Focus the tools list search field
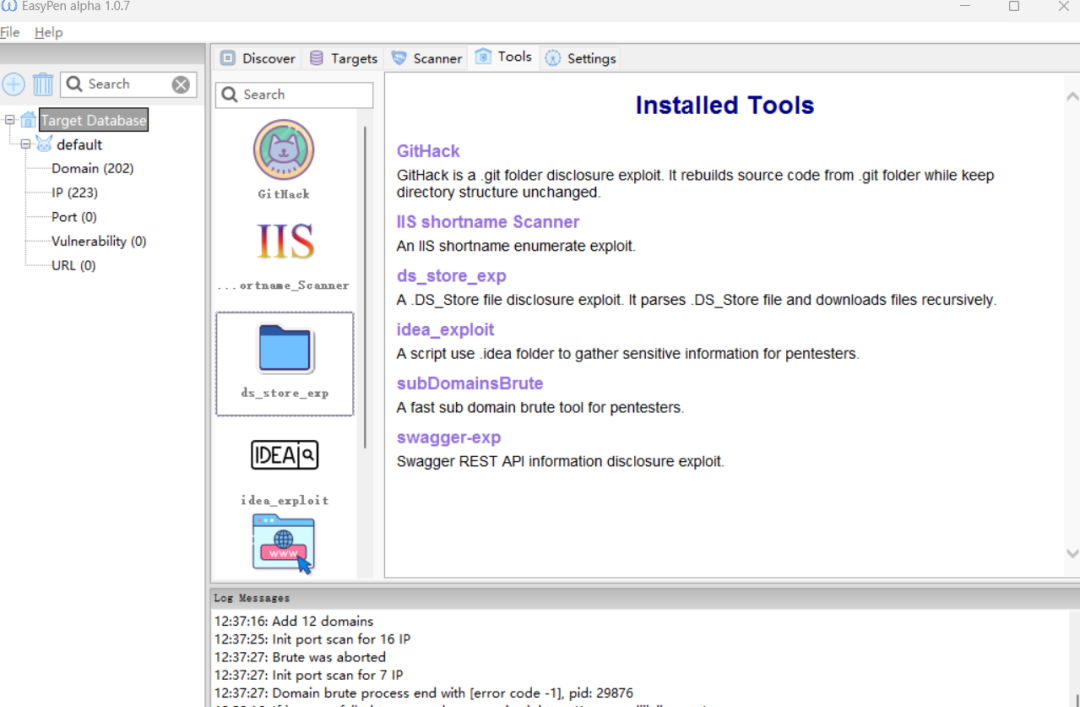 pos(294,95)
